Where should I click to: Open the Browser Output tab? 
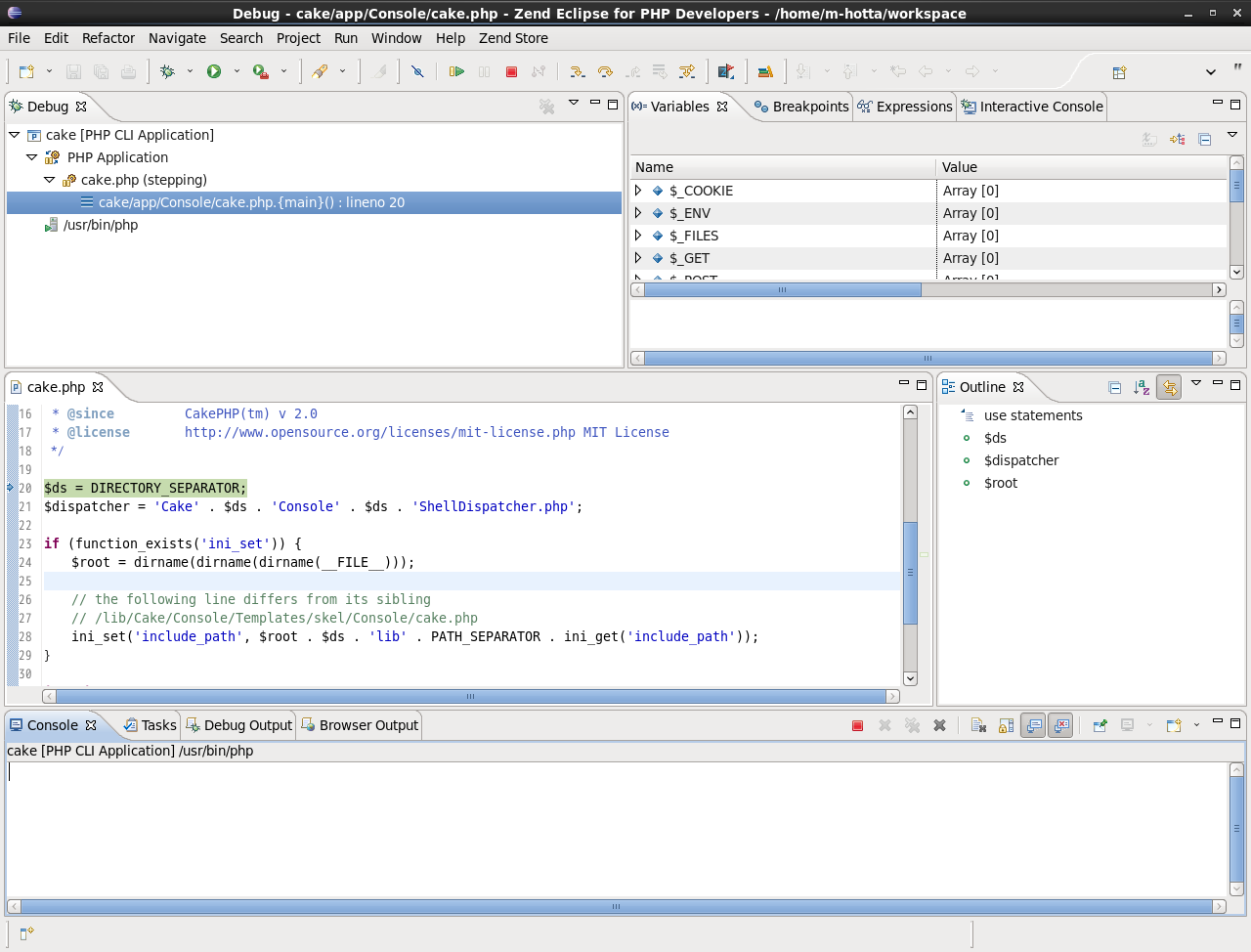360,725
